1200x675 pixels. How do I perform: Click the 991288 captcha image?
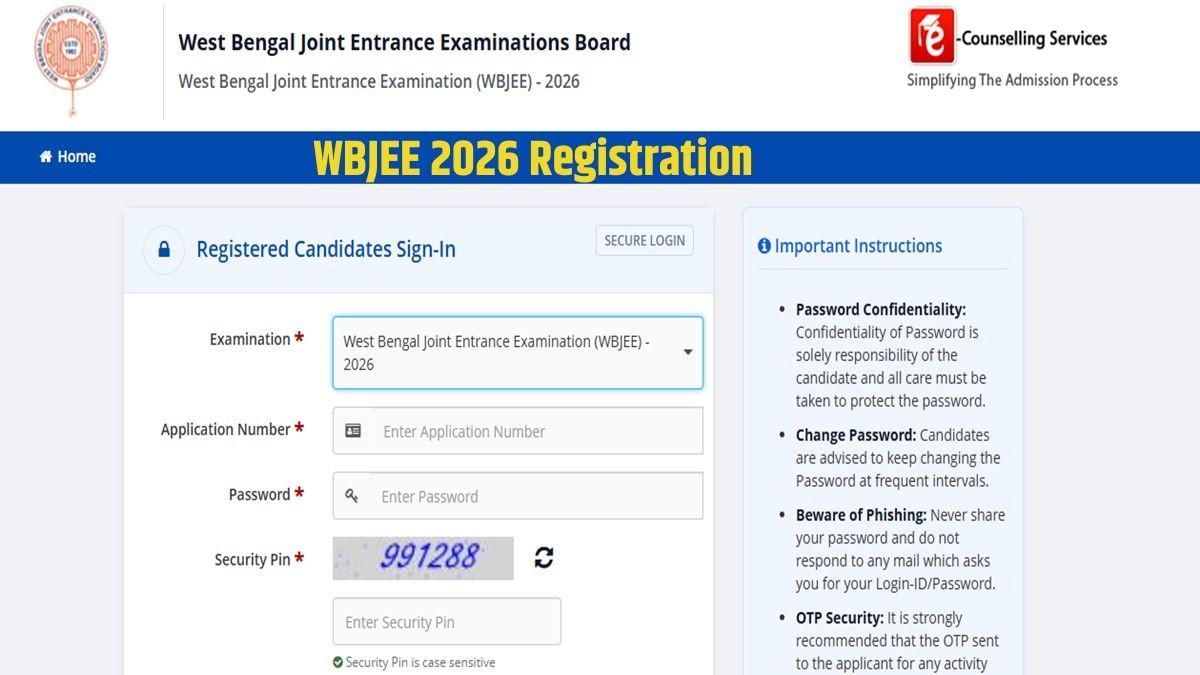pyautogui.click(x=423, y=558)
